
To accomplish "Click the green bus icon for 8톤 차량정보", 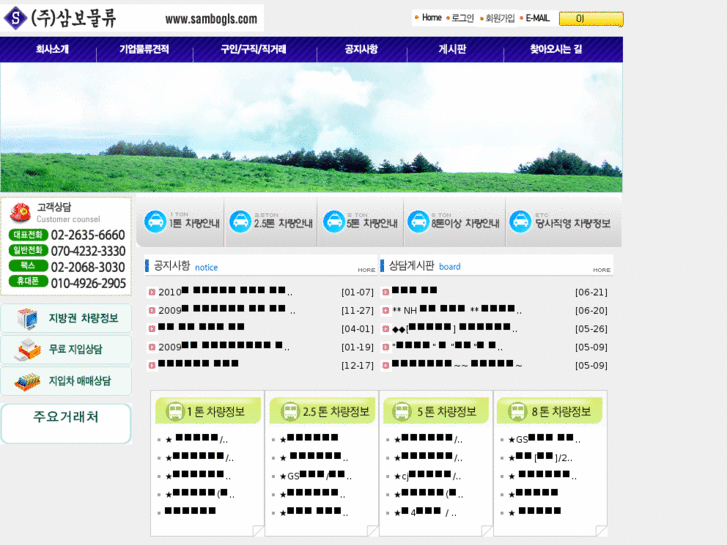I will coord(516,411).
